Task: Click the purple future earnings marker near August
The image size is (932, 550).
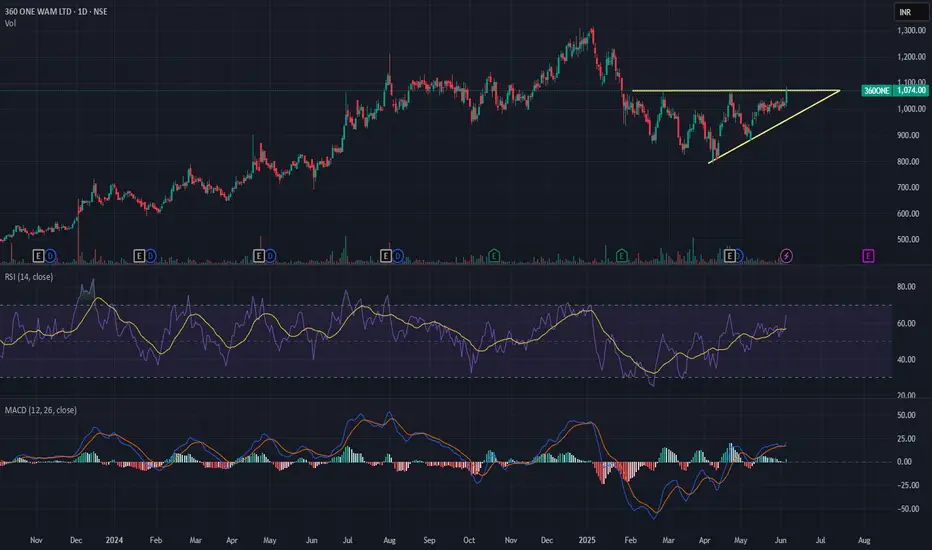Action: [868, 256]
